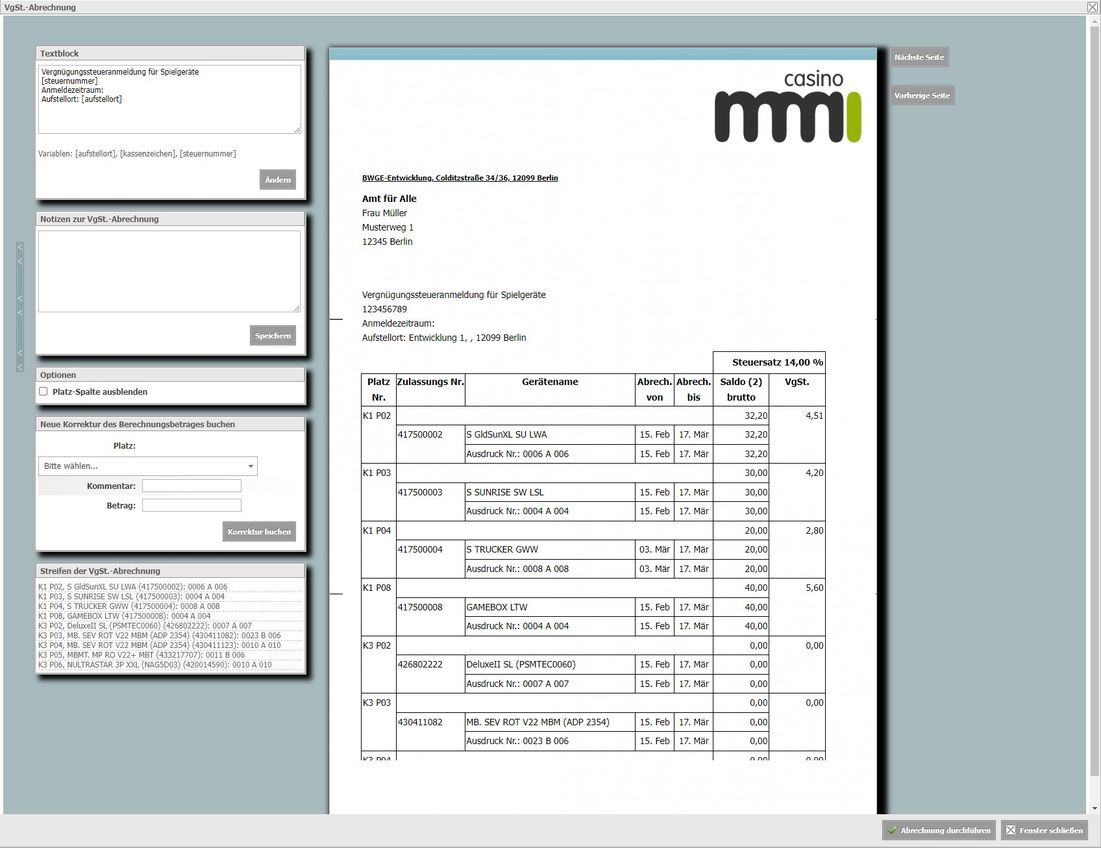Click the right-edge vertical scrollbar of the window
Viewport: 1101px width, 848px height.
coord(1094,414)
